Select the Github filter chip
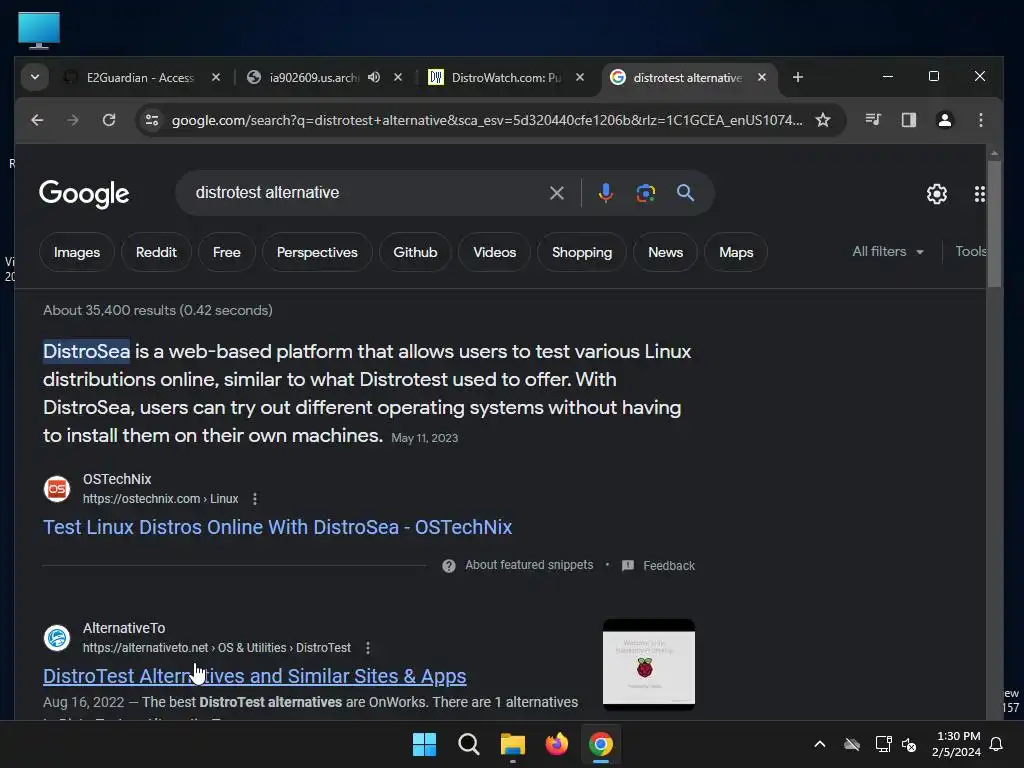Image resolution: width=1024 pixels, height=768 pixels. pos(415,252)
